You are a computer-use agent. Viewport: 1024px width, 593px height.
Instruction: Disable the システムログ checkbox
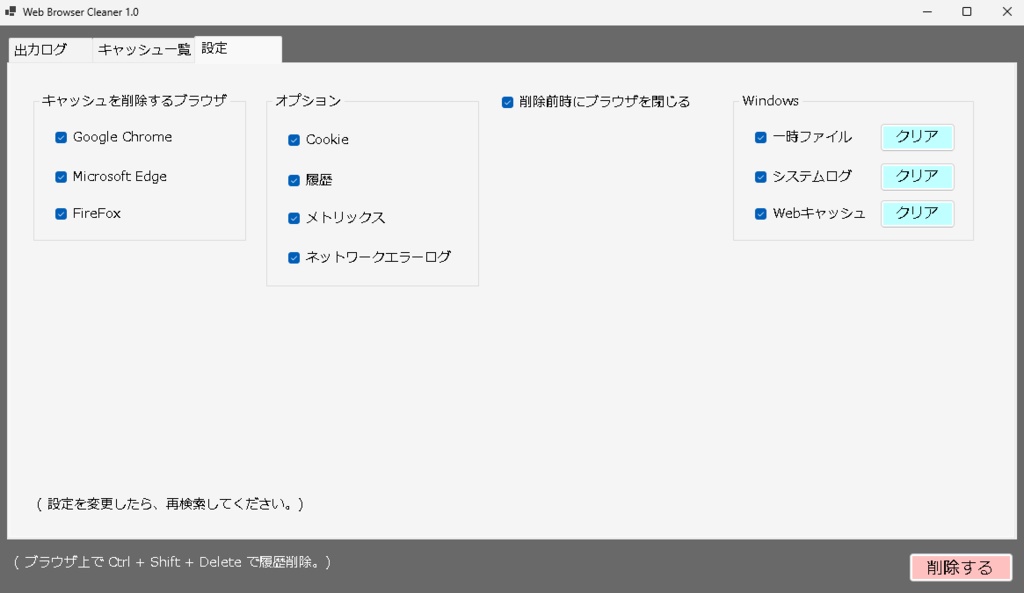[760, 176]
